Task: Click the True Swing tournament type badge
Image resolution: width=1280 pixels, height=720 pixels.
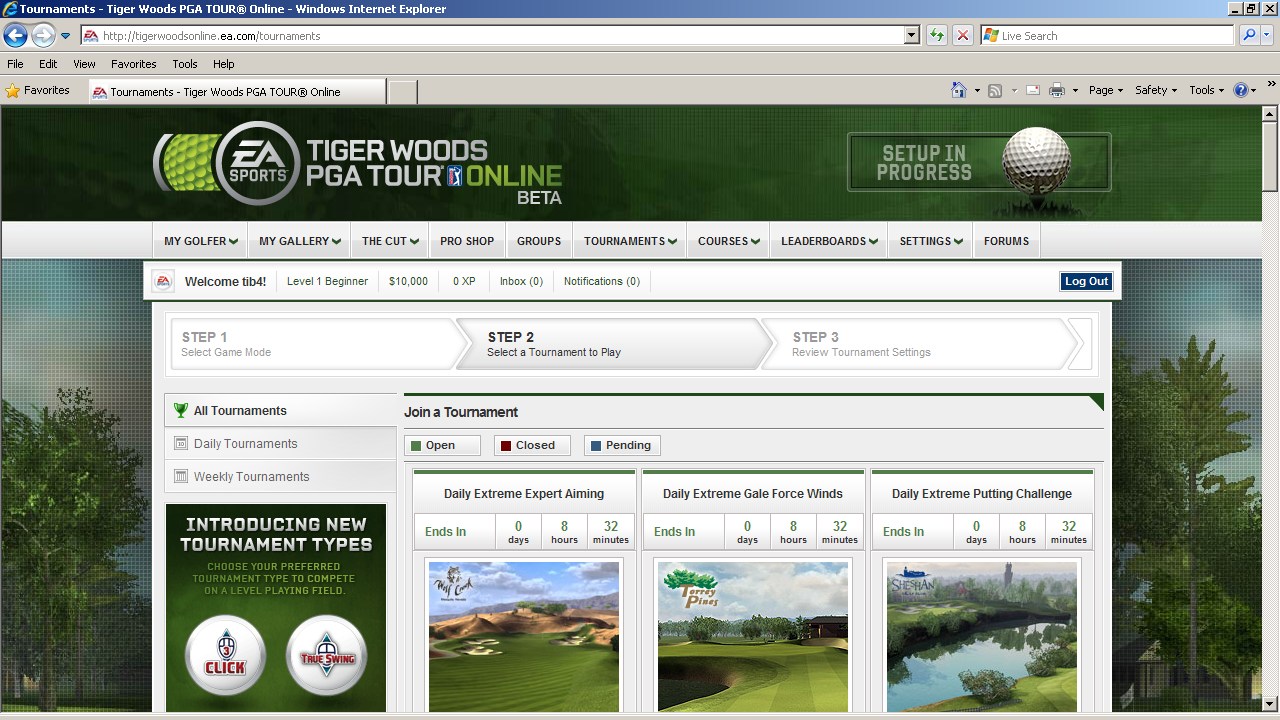Action: coord(326,657)
